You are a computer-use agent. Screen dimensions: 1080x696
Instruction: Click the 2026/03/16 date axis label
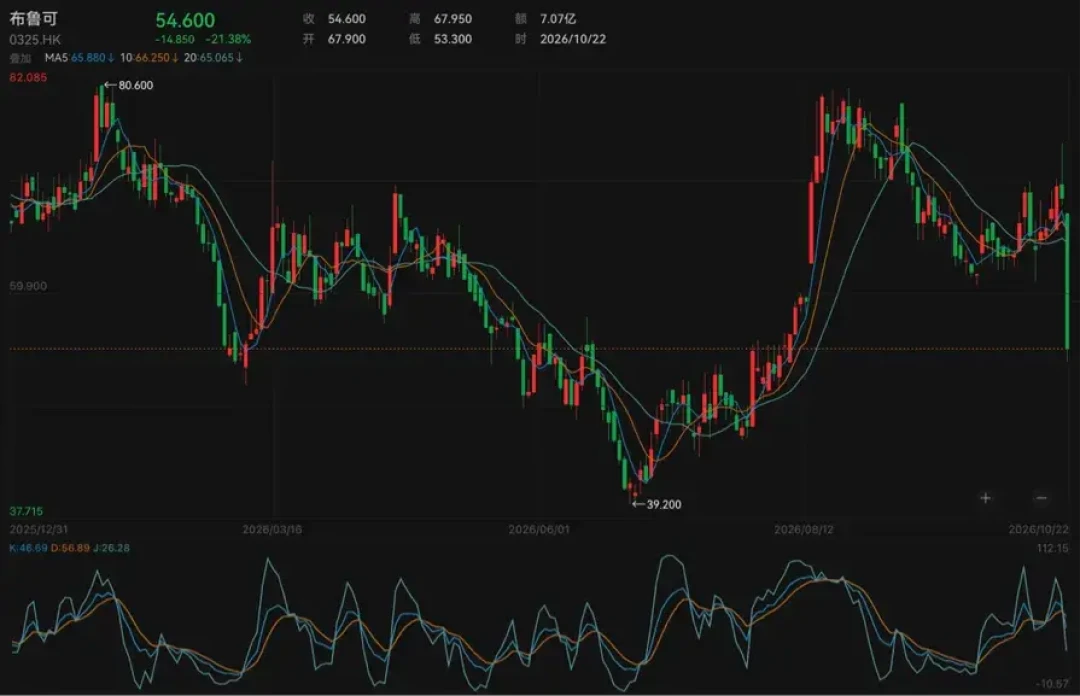click(272, 529)
